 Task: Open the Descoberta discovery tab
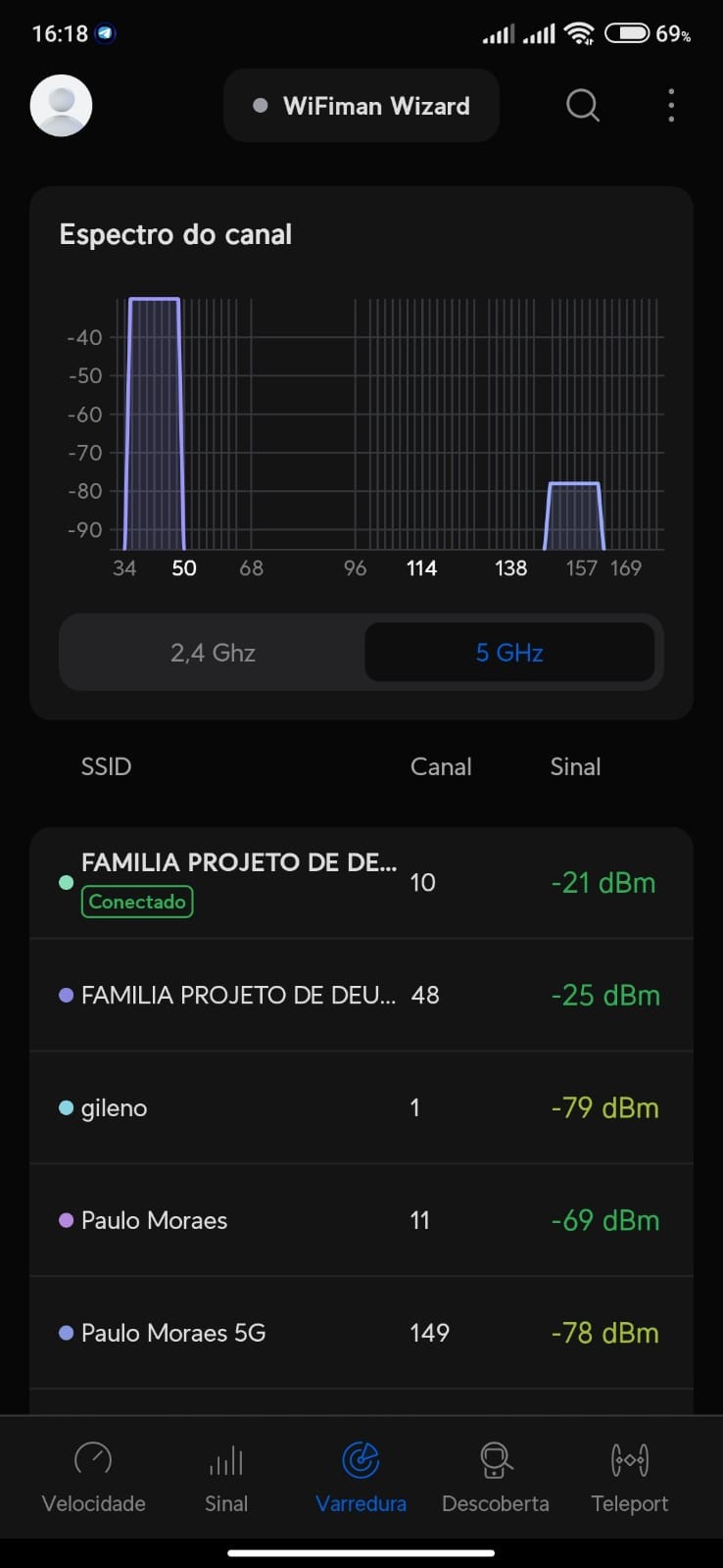(x=496, y=1478)
